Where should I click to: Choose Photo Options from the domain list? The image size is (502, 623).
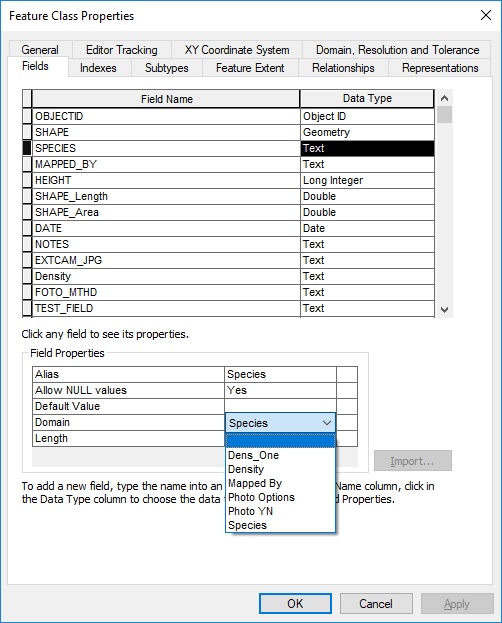point(280,497)
